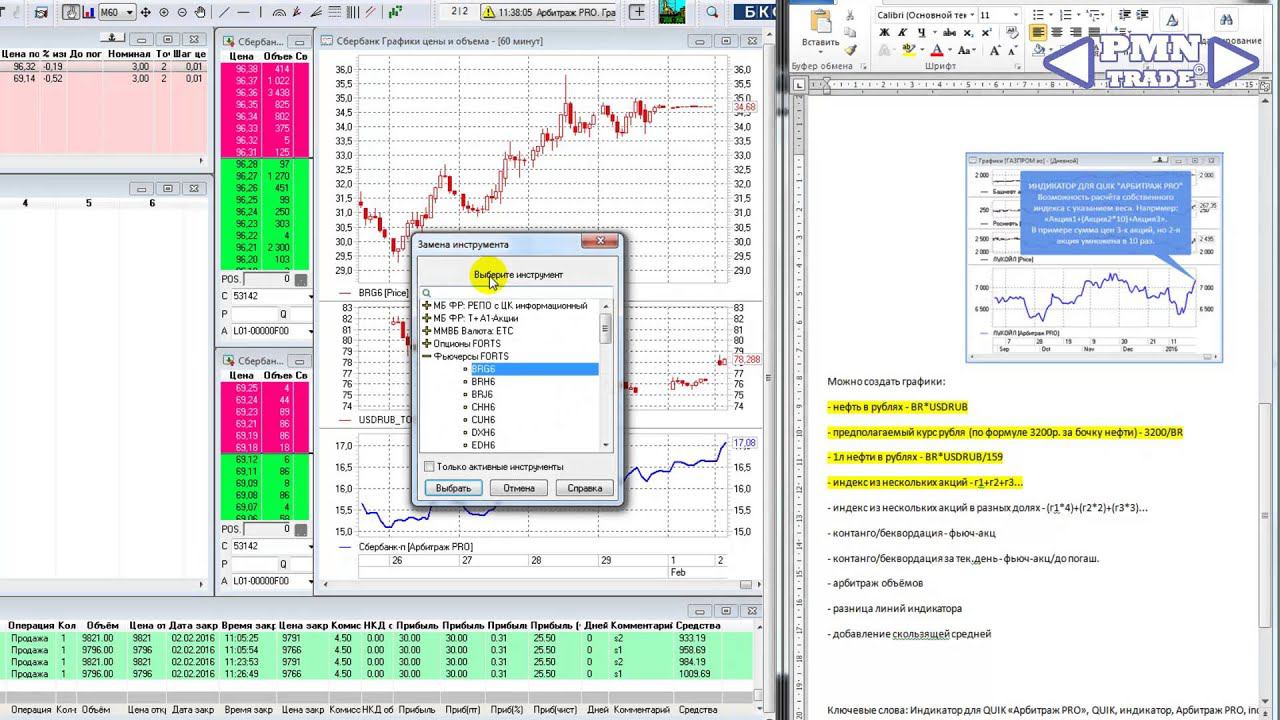1280x720 pixels.
Task: Enable center paragraph alignment in Word
Action: point(1055,33)
